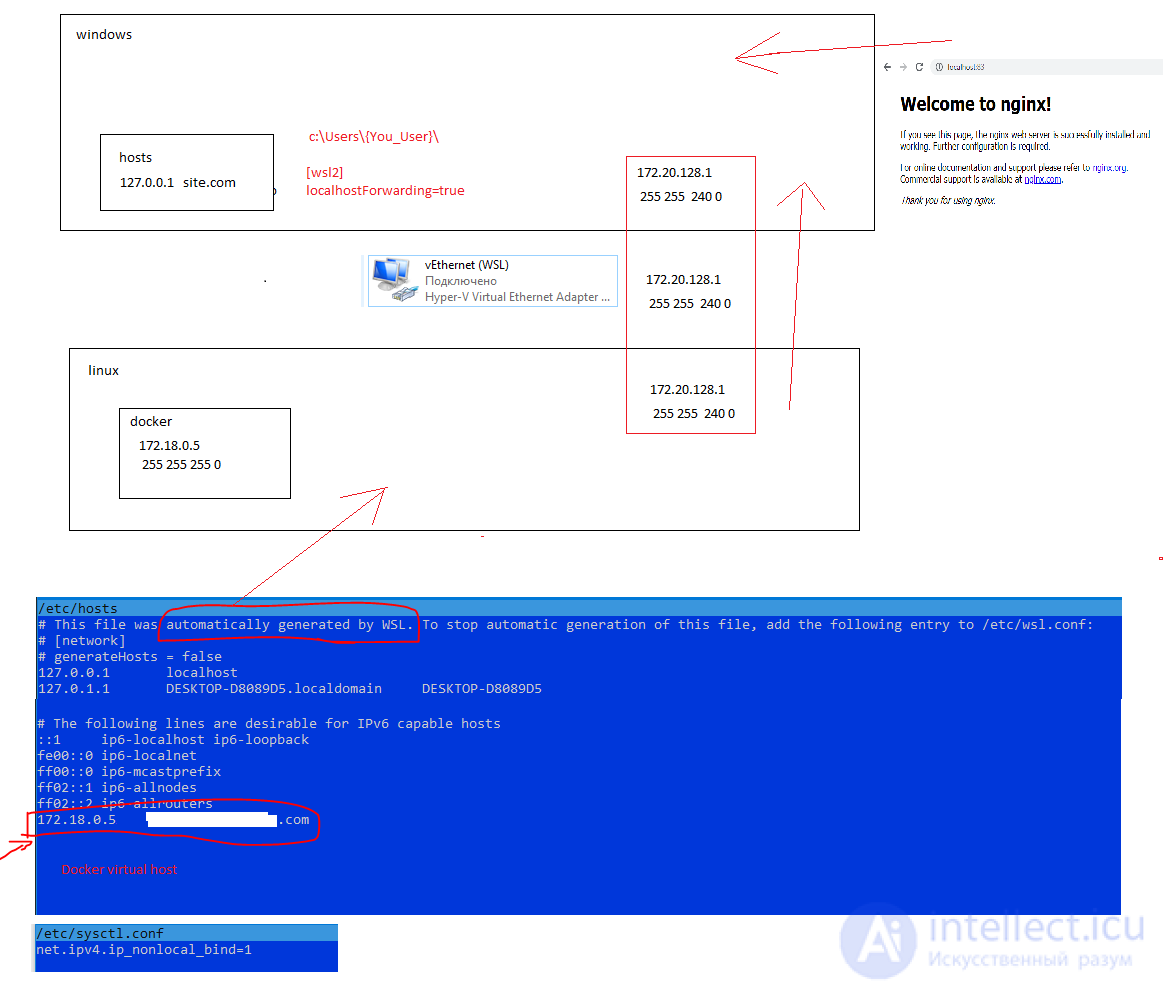Viewport: 1164px width, 992px height.
Task: Click the "Welcome to nginx!" heading
Action: click(975, 104)
